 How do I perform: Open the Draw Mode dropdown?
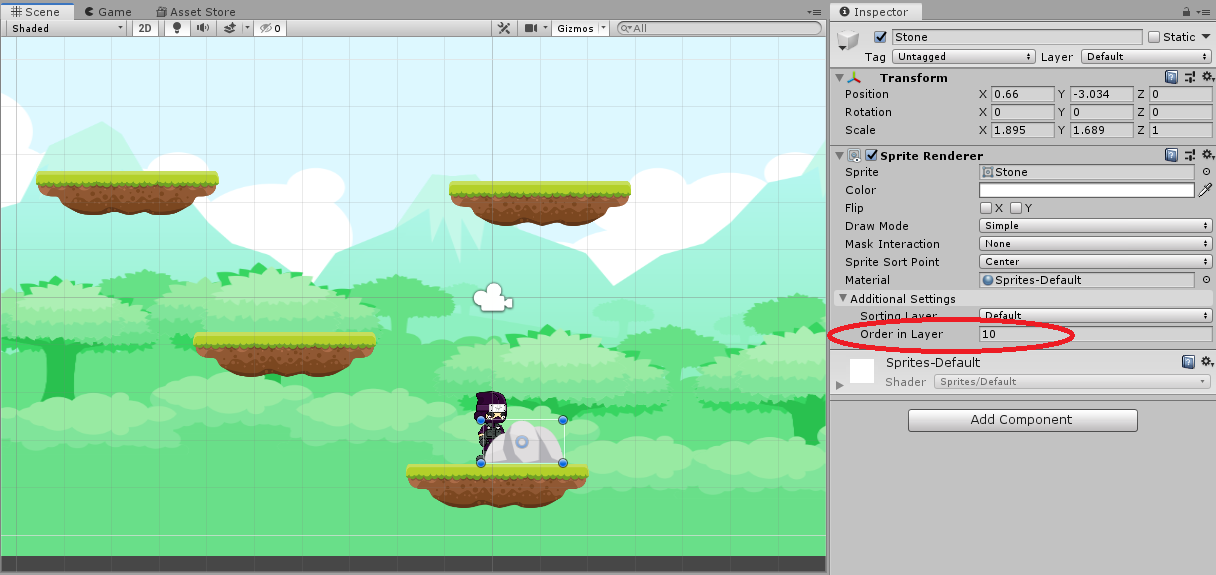point(1095,226)
